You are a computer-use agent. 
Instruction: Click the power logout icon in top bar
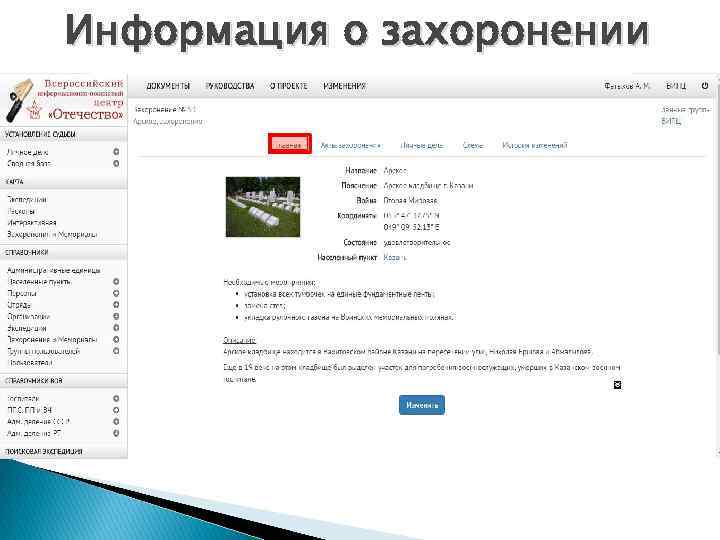[x=705, y=85]
